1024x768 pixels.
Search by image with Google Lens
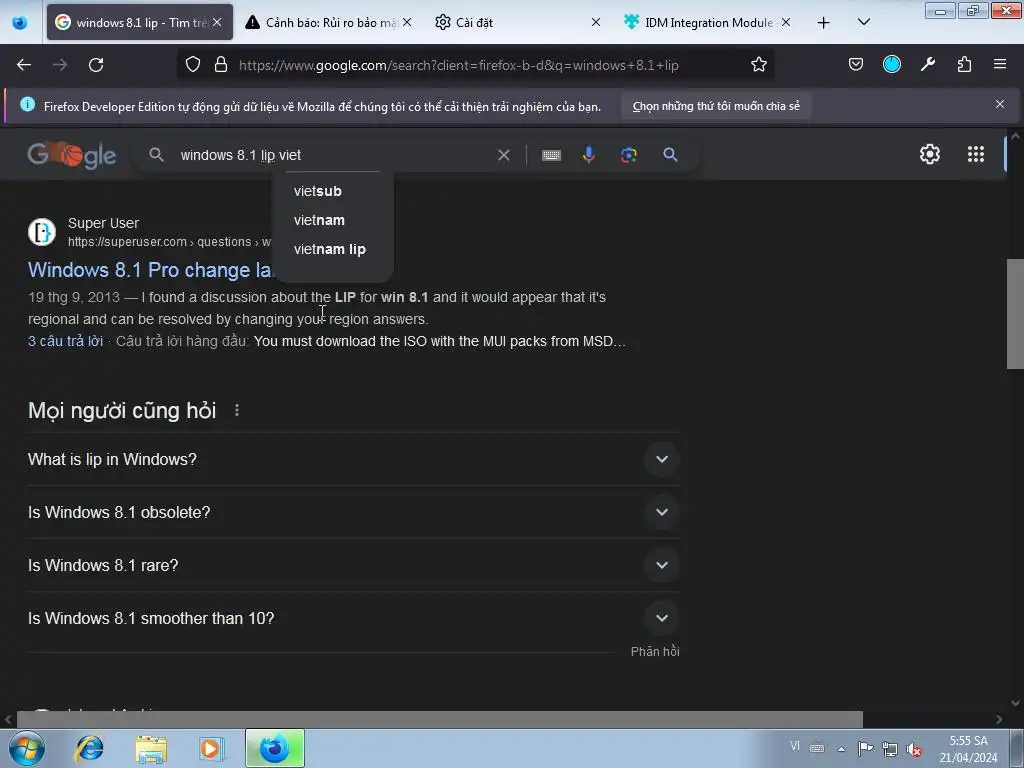point(628,155)
